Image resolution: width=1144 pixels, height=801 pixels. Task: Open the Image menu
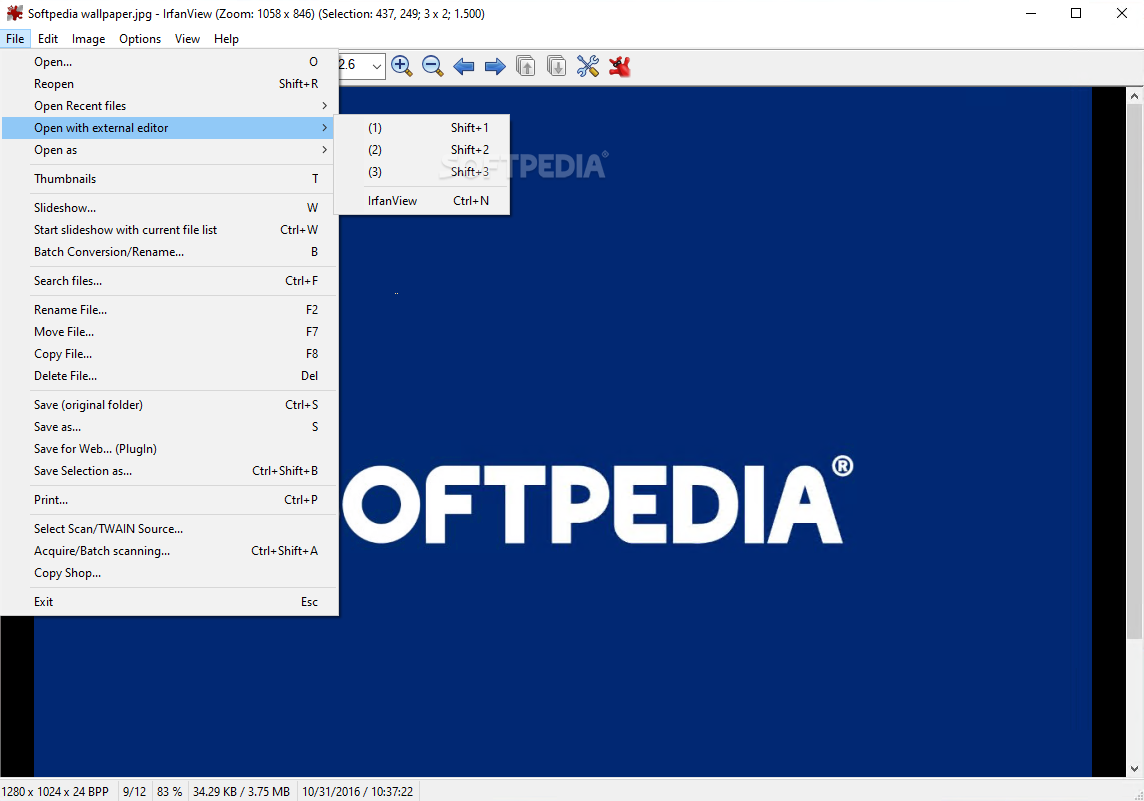[x=88, y=39]
